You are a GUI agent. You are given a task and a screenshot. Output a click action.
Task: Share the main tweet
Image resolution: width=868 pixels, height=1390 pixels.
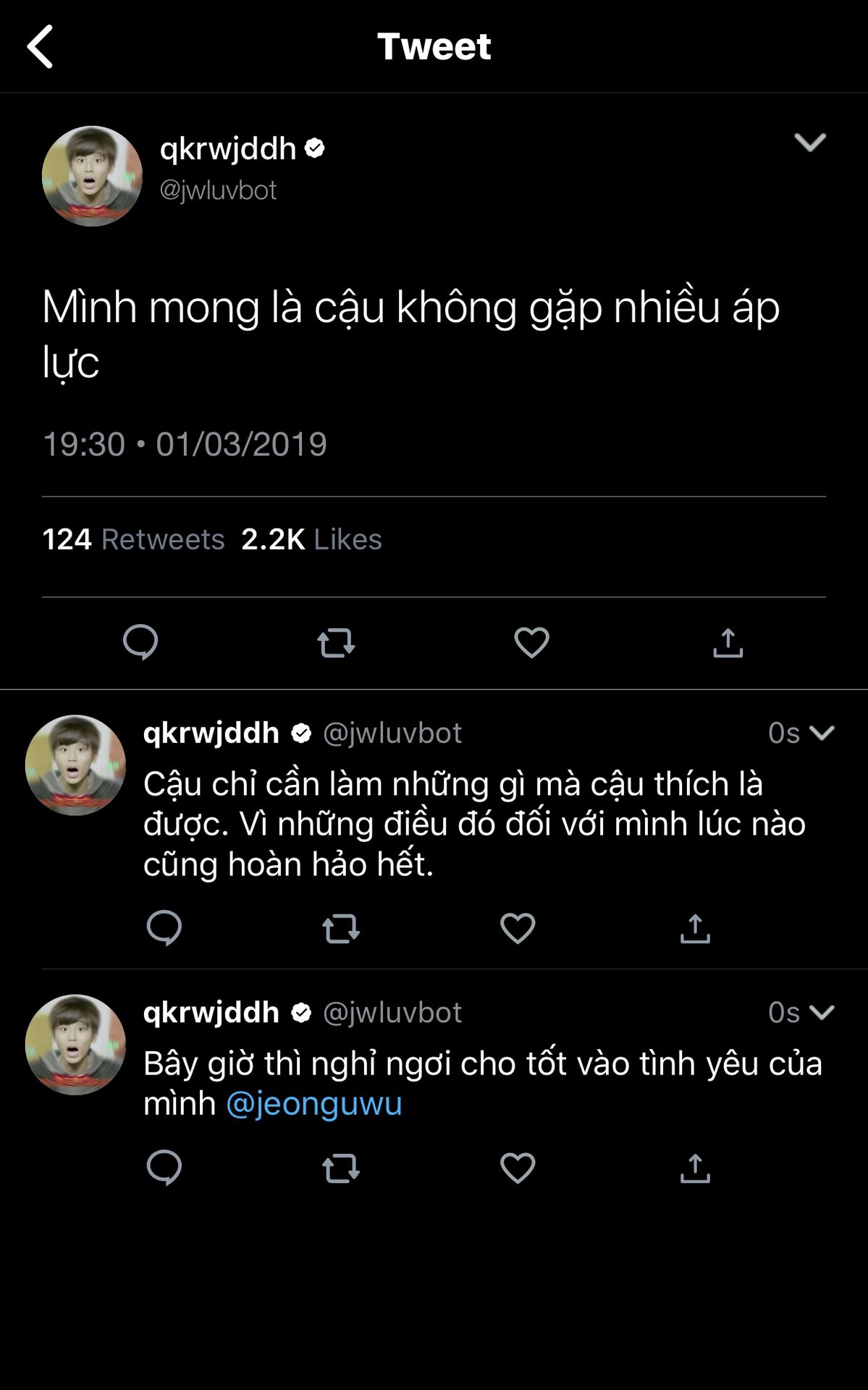pyautogui.click(x=728, y=642)
